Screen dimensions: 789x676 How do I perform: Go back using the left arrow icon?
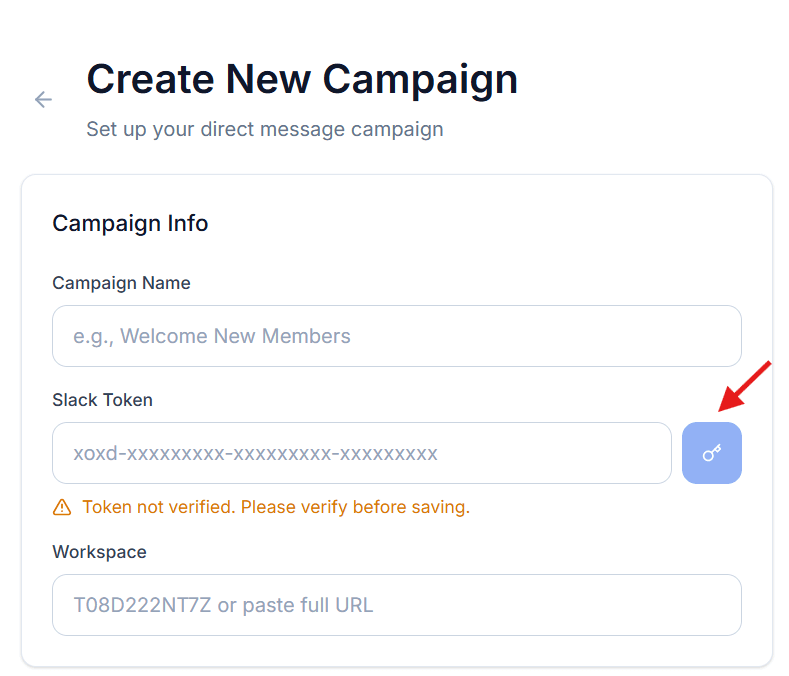point(43,99)
